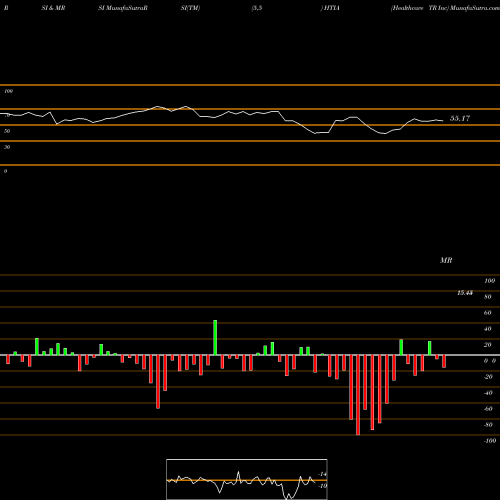Click the MR axis label -60
500x500 pixels.
coord(488,409)
